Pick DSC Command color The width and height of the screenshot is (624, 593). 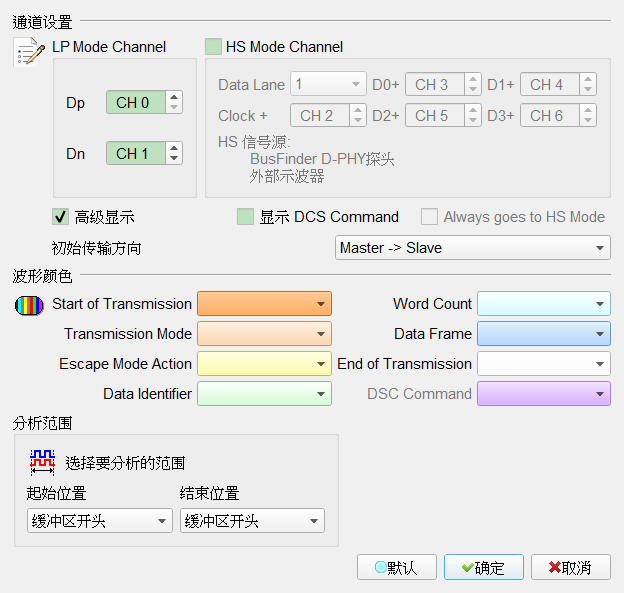pyautogui.click(x=544, y=394)
